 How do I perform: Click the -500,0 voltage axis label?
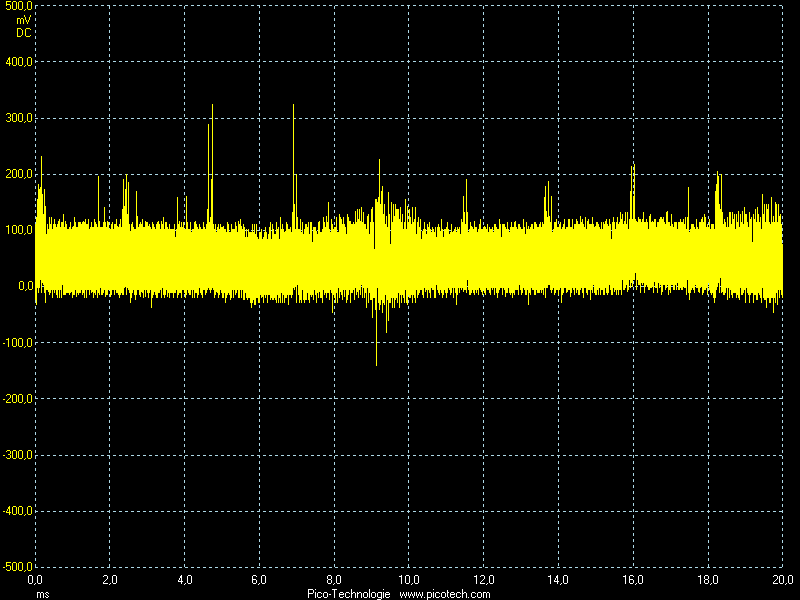click(17, 566)
